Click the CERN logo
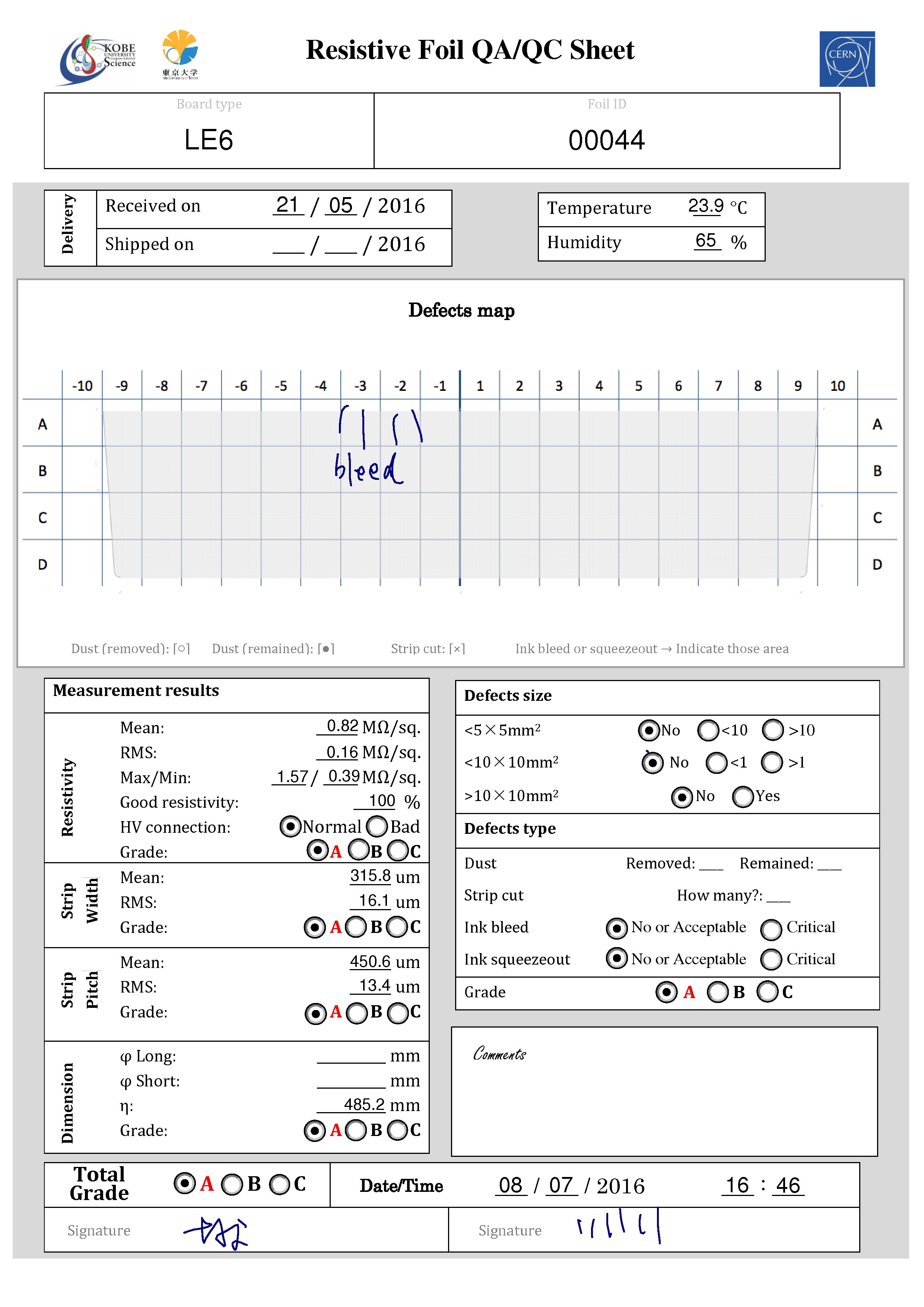The height and width of the screenshot is (1307, 924). 847,58
